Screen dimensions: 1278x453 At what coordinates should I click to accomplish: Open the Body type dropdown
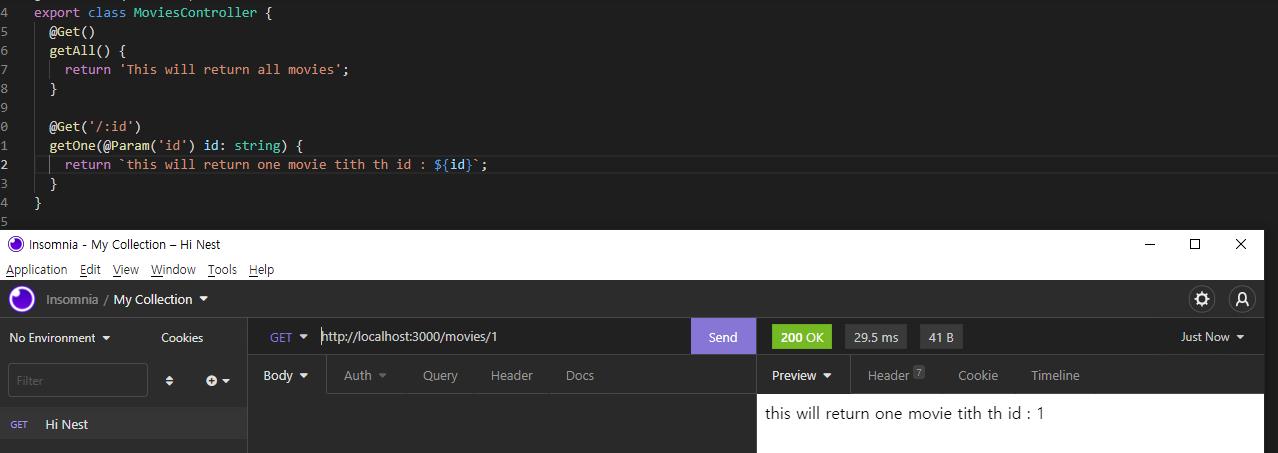pyautogui.click(x=286, y=375)
